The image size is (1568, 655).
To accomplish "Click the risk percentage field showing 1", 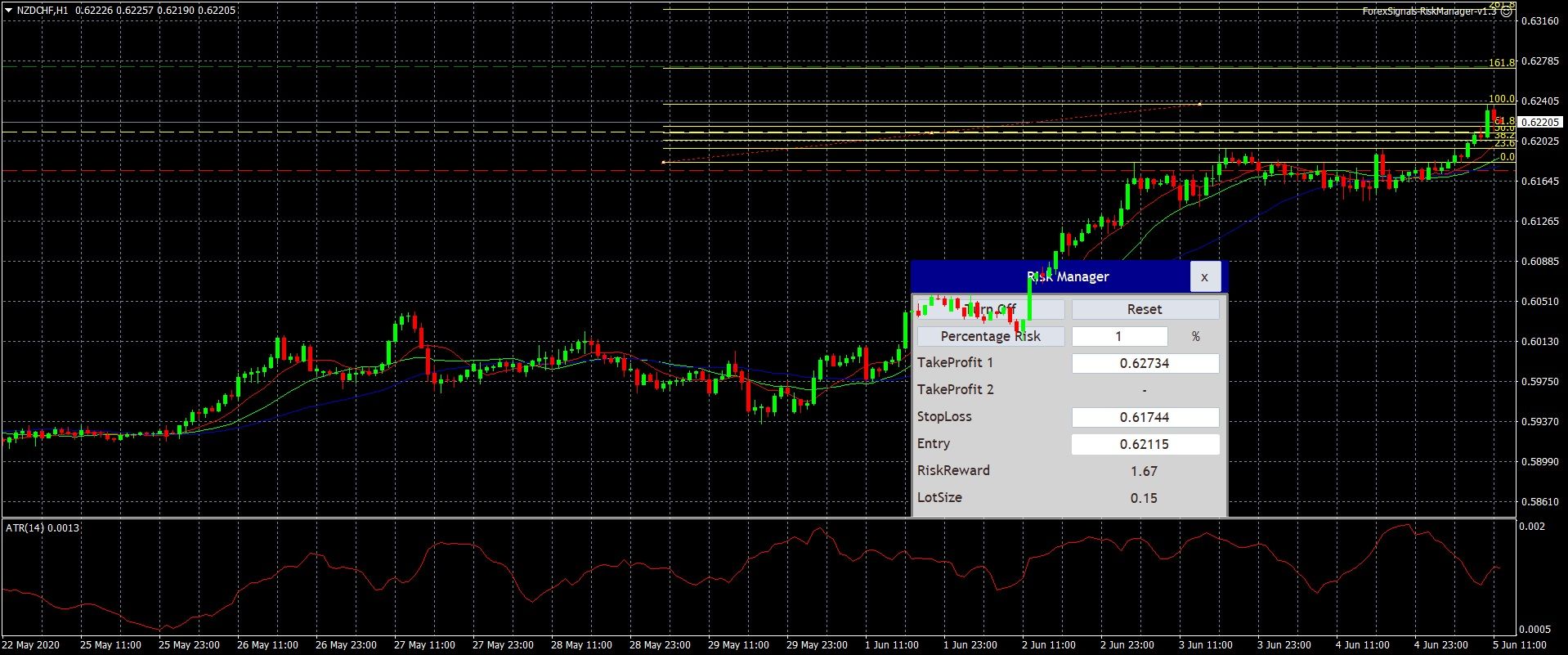I will click(x=1119, y=336).
